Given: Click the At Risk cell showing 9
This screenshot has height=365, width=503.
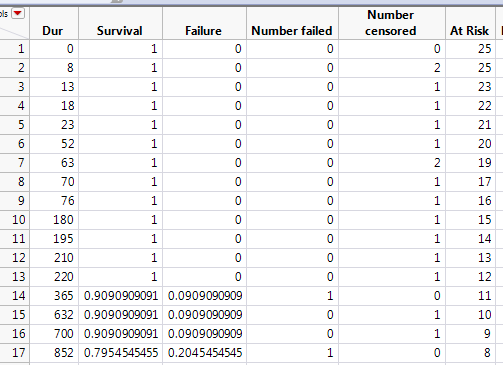Looking at the screenshot, I should 470,334.
